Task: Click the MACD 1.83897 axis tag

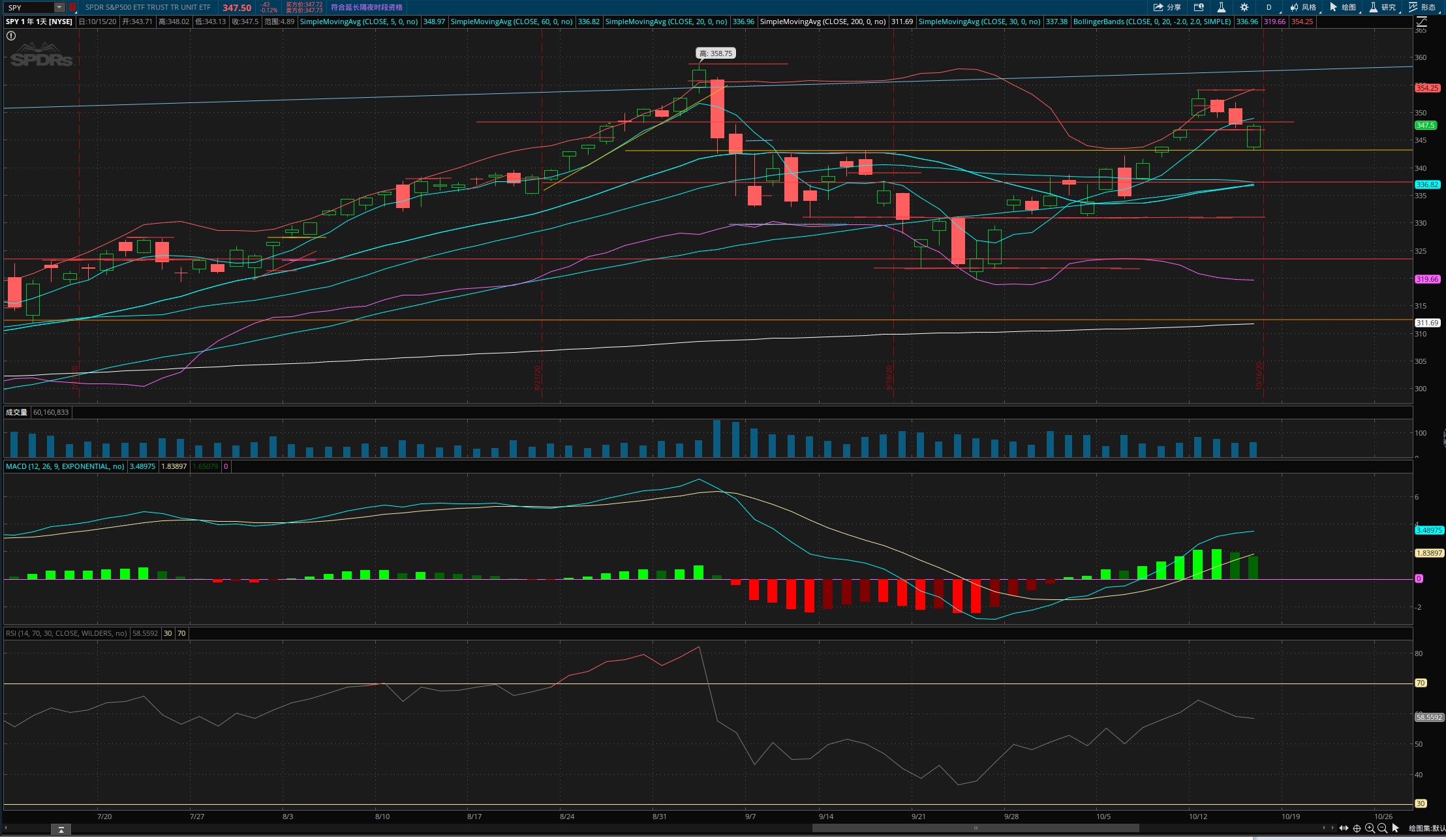Action: pos(1429,553)
